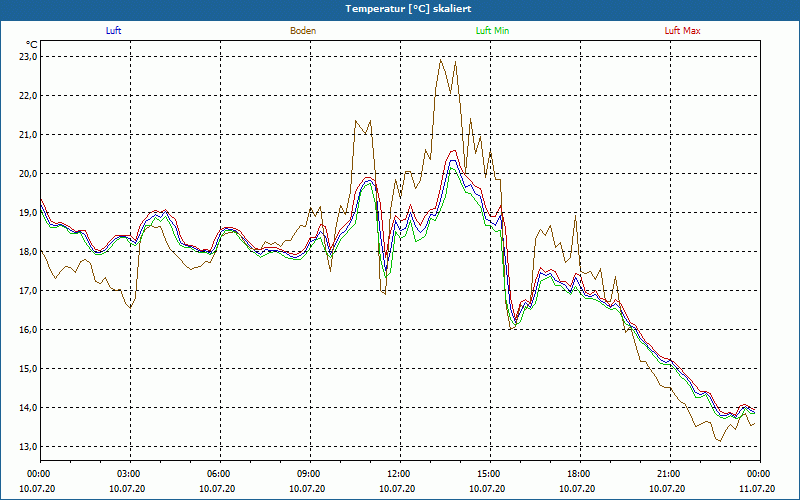
Task: Click the 17,0 y-axis label
Action: point(29,290)
